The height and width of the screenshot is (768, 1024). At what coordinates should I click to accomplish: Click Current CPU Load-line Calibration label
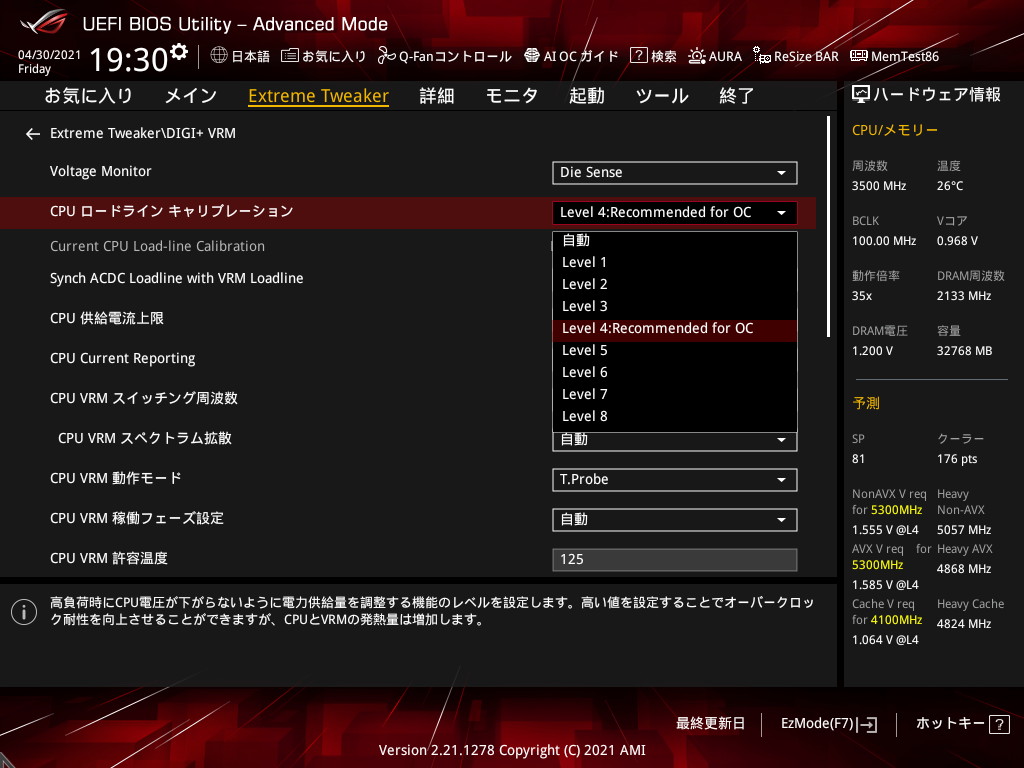click(x=157, y=246)
